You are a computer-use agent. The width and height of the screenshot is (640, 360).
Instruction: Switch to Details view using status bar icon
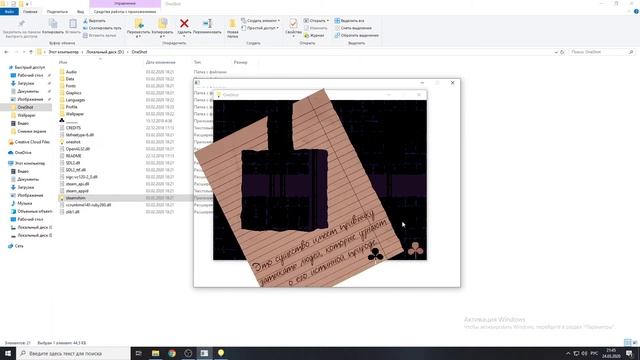[x=627, y=342]
